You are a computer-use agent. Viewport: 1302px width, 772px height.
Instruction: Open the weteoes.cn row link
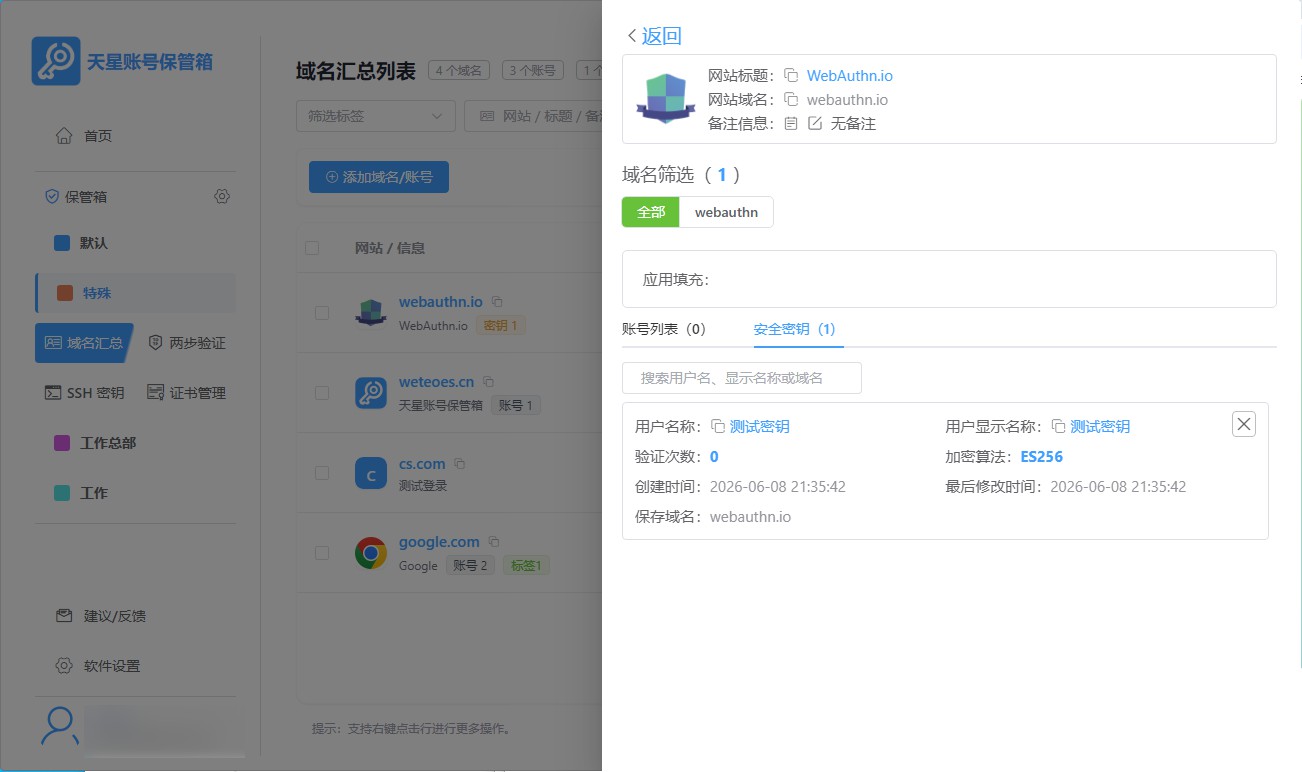click(x=436, y=381)
